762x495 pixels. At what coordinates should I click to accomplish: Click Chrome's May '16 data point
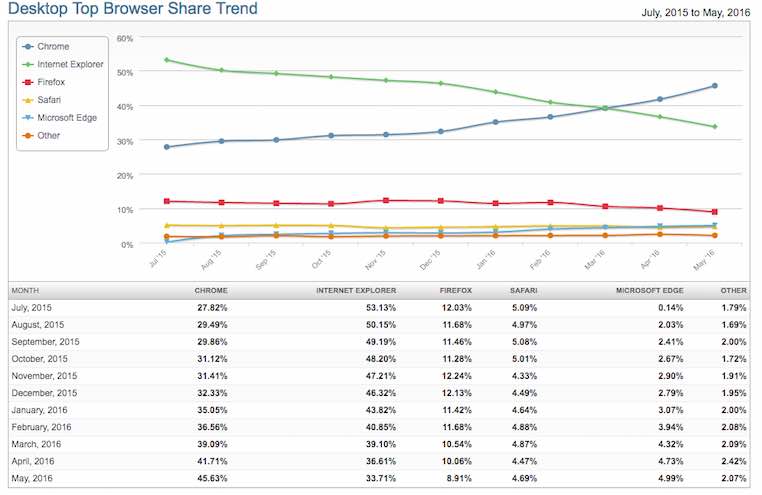click(x=714, y=86)
